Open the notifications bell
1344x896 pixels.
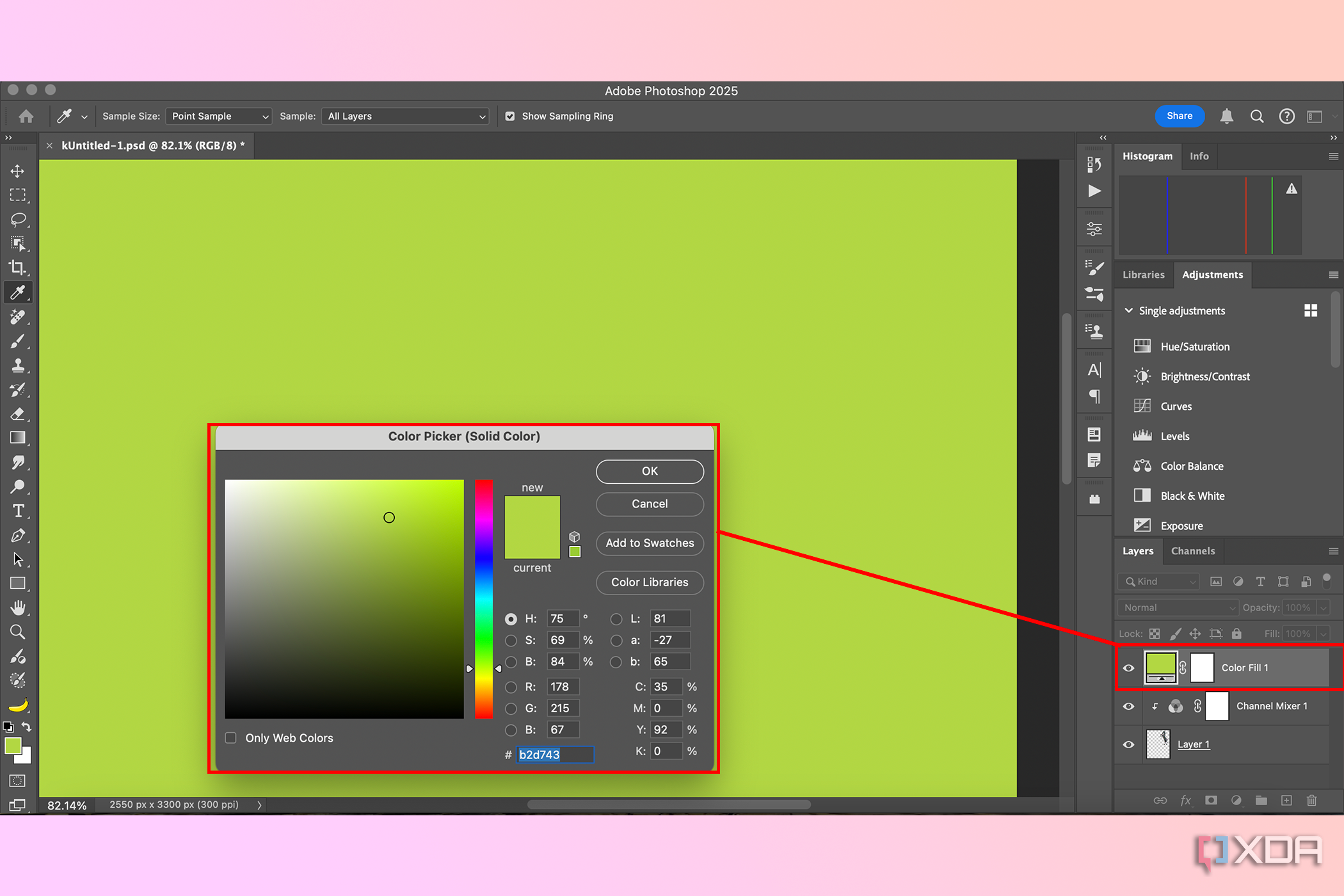click(1226, 116)
